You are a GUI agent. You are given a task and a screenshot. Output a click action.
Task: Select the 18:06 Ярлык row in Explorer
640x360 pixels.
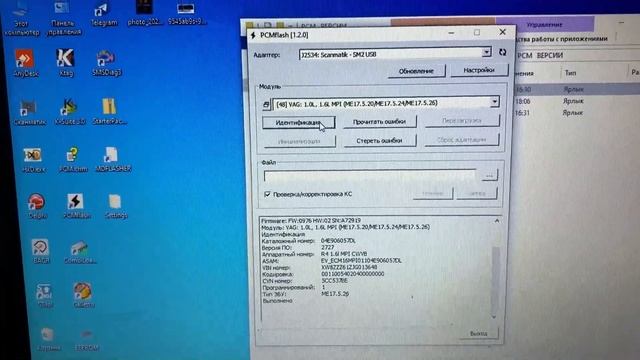click(576, 101)
